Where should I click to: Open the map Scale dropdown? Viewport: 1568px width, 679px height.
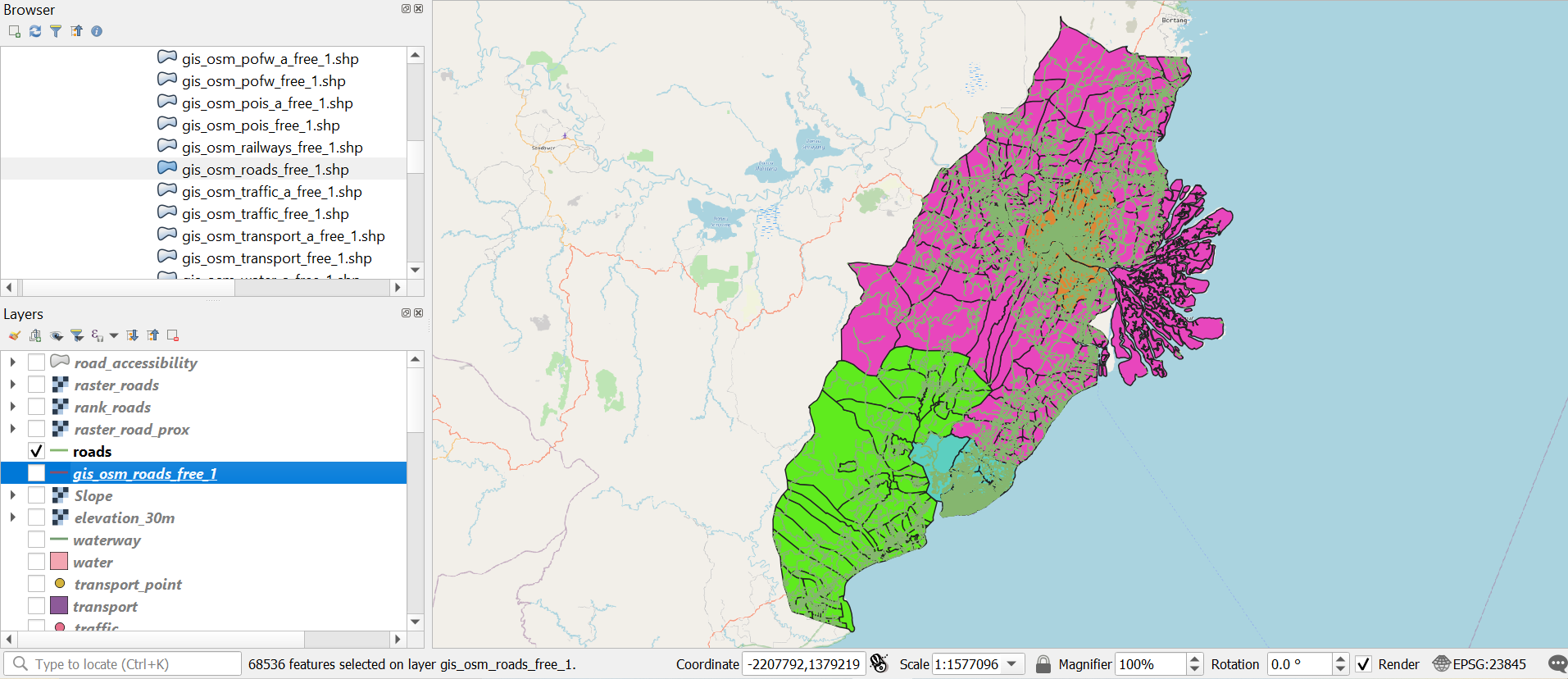(x=1012, y=664)
